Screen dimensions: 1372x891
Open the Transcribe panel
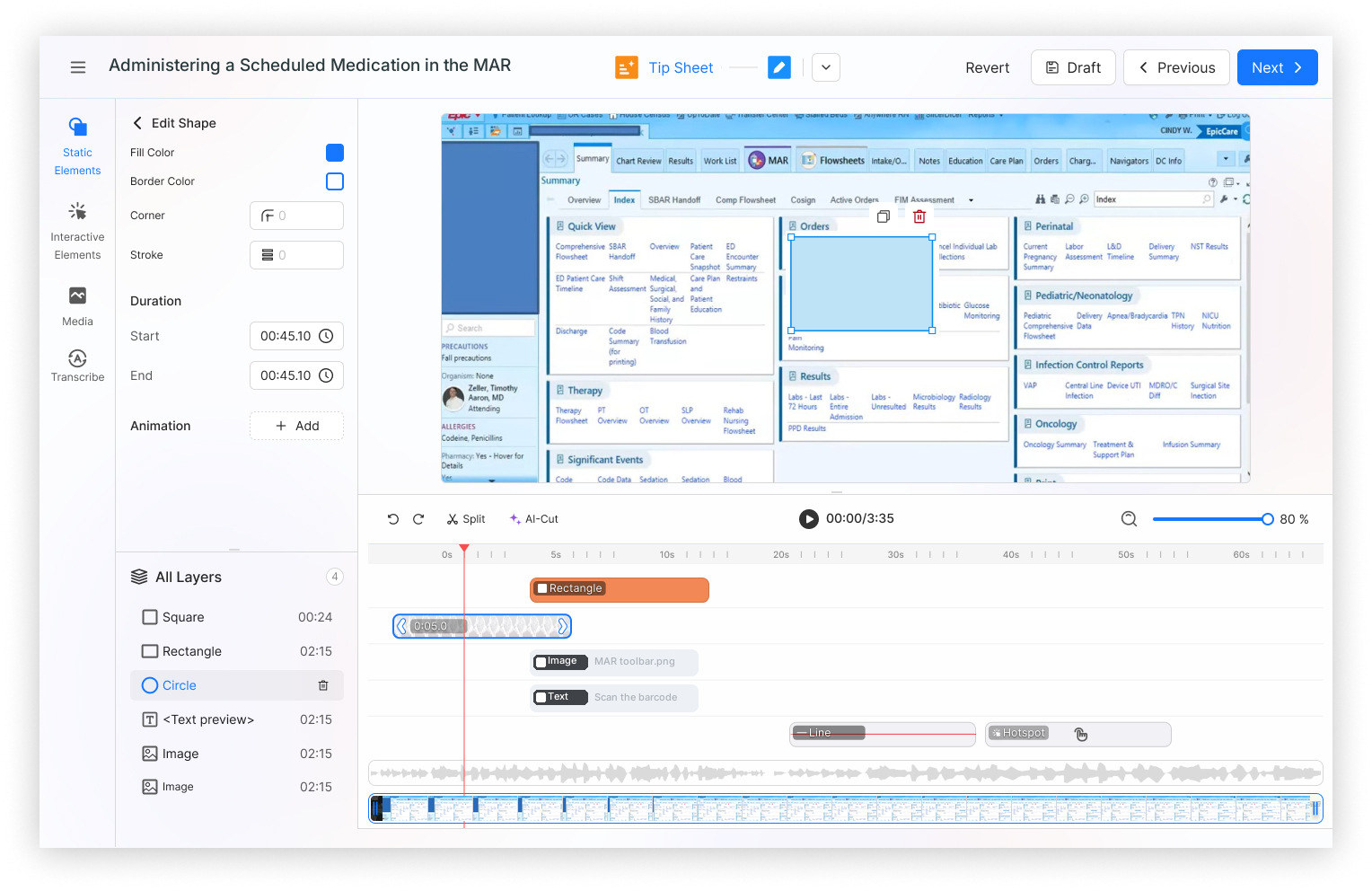click(77, 366)
